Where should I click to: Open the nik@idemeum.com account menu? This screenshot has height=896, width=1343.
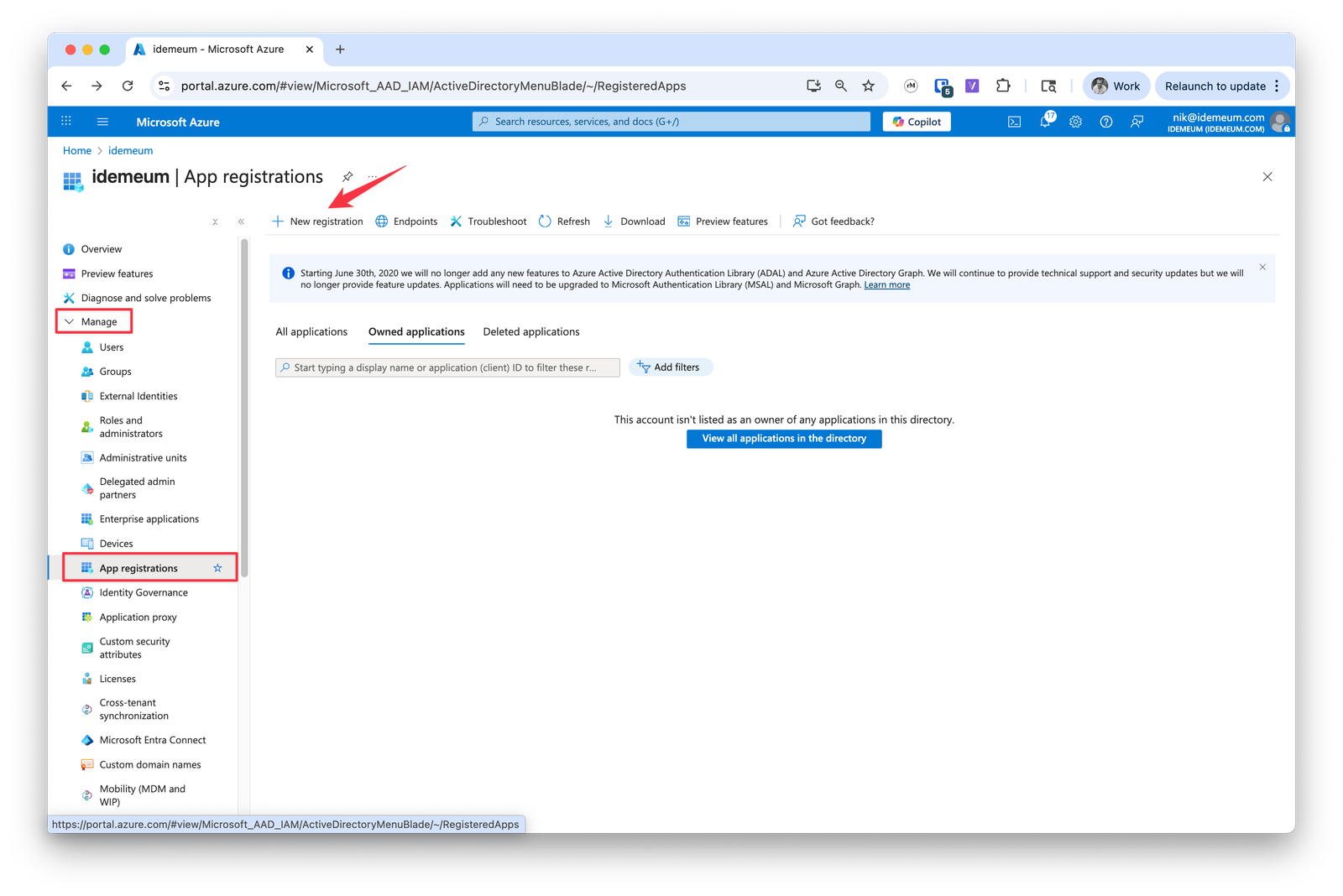pos(1228,122)
